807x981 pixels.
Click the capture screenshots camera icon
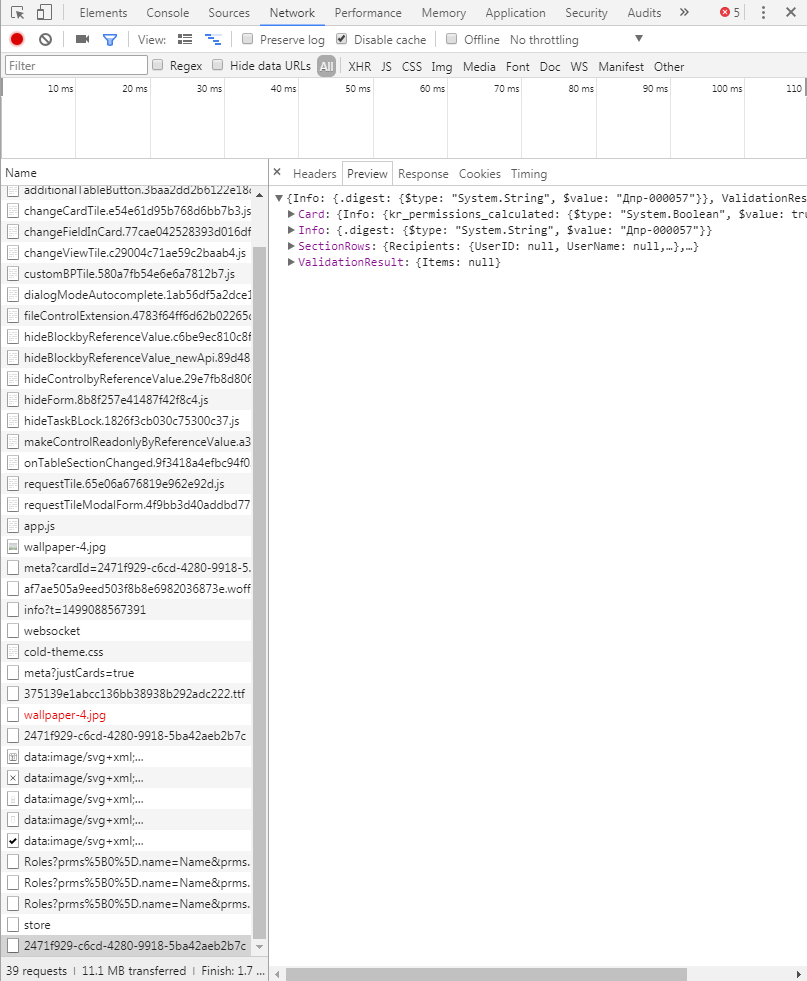pyautogui.click(x=82, y=39)
